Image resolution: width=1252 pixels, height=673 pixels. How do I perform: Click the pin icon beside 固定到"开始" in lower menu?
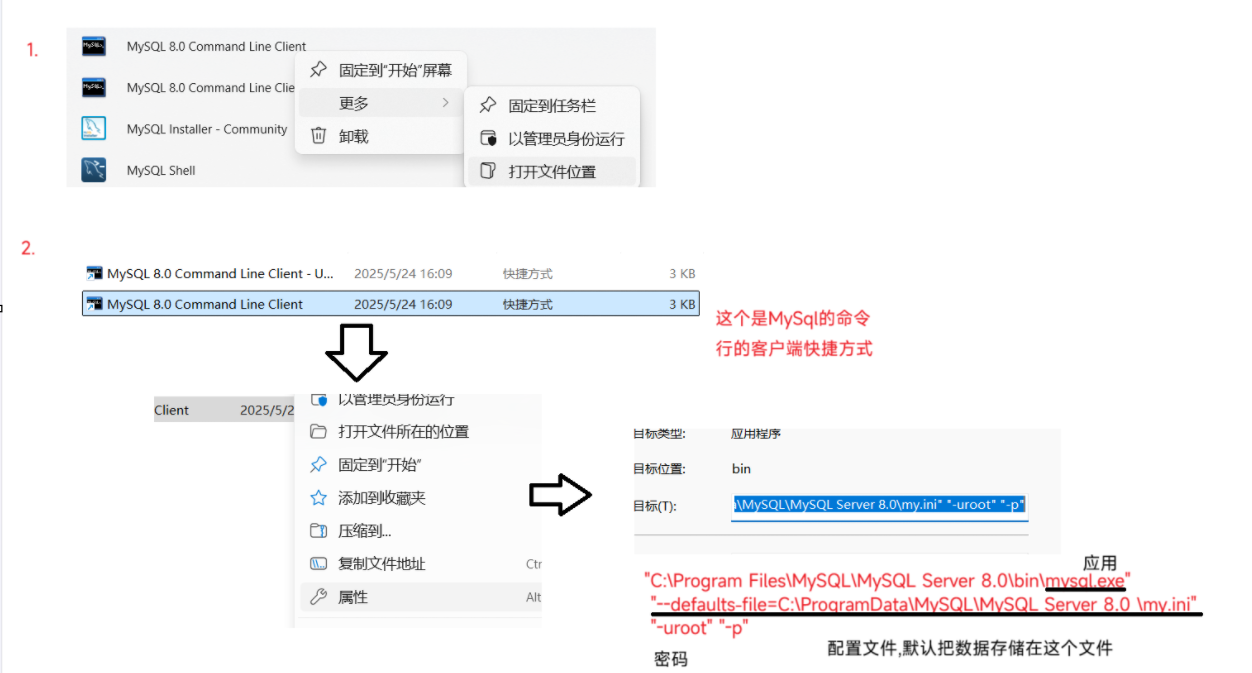click(x=318, y=465)
